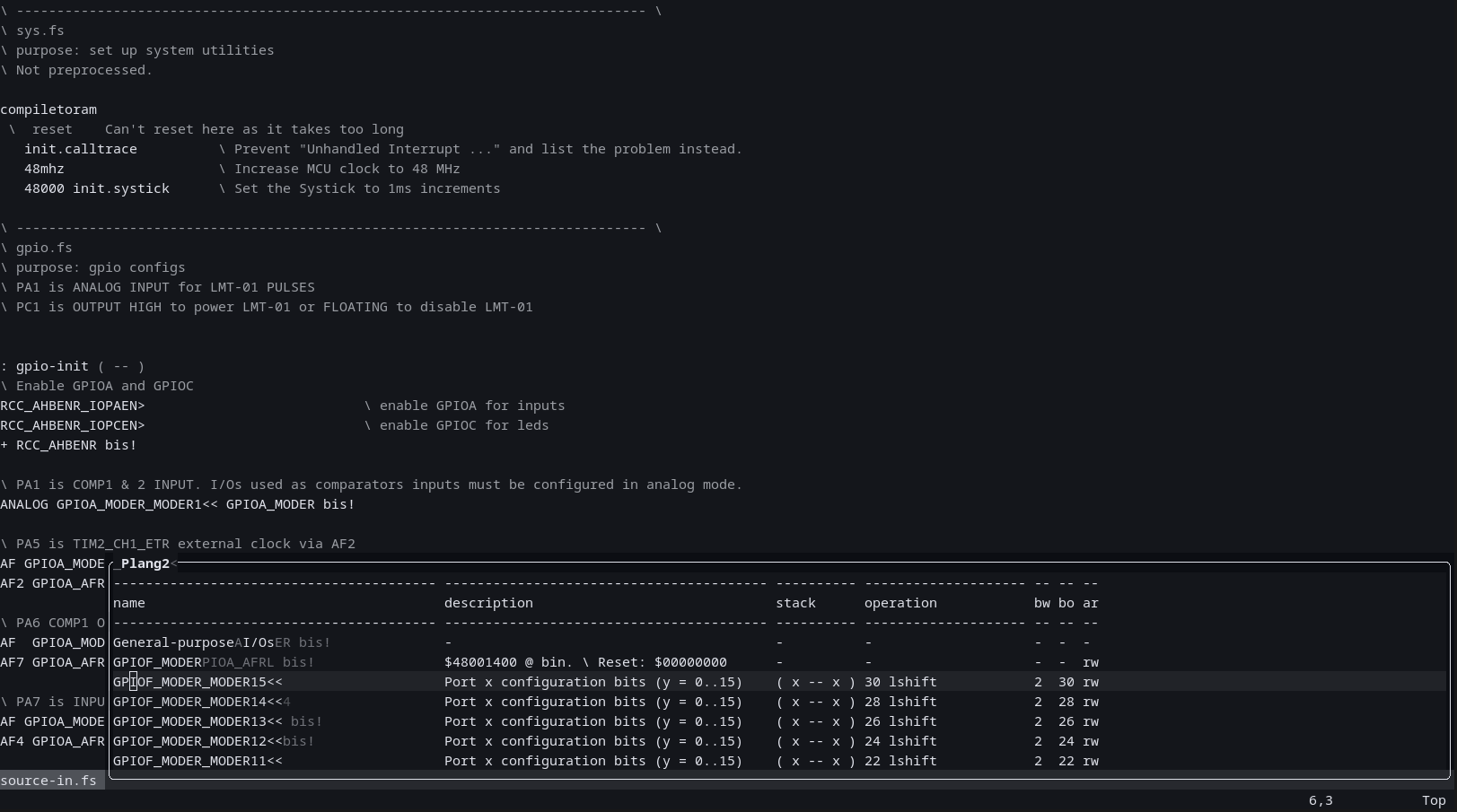
Task: Click the 'ANALOG GPIOA_MODER_MODER1<<' line
Action: click(x=177, y=504)
